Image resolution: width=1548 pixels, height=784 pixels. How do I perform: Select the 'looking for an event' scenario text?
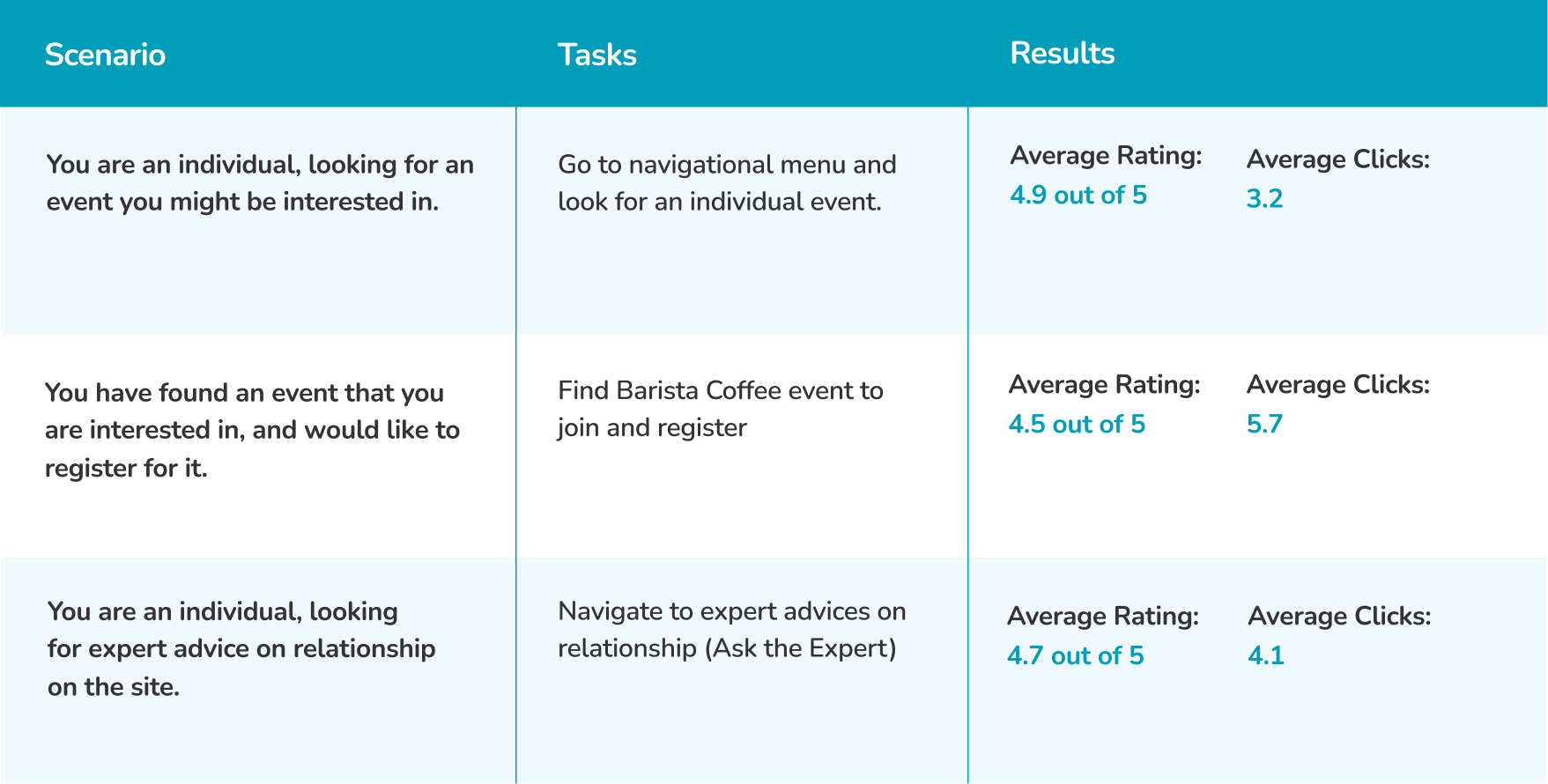coord(260,182)
